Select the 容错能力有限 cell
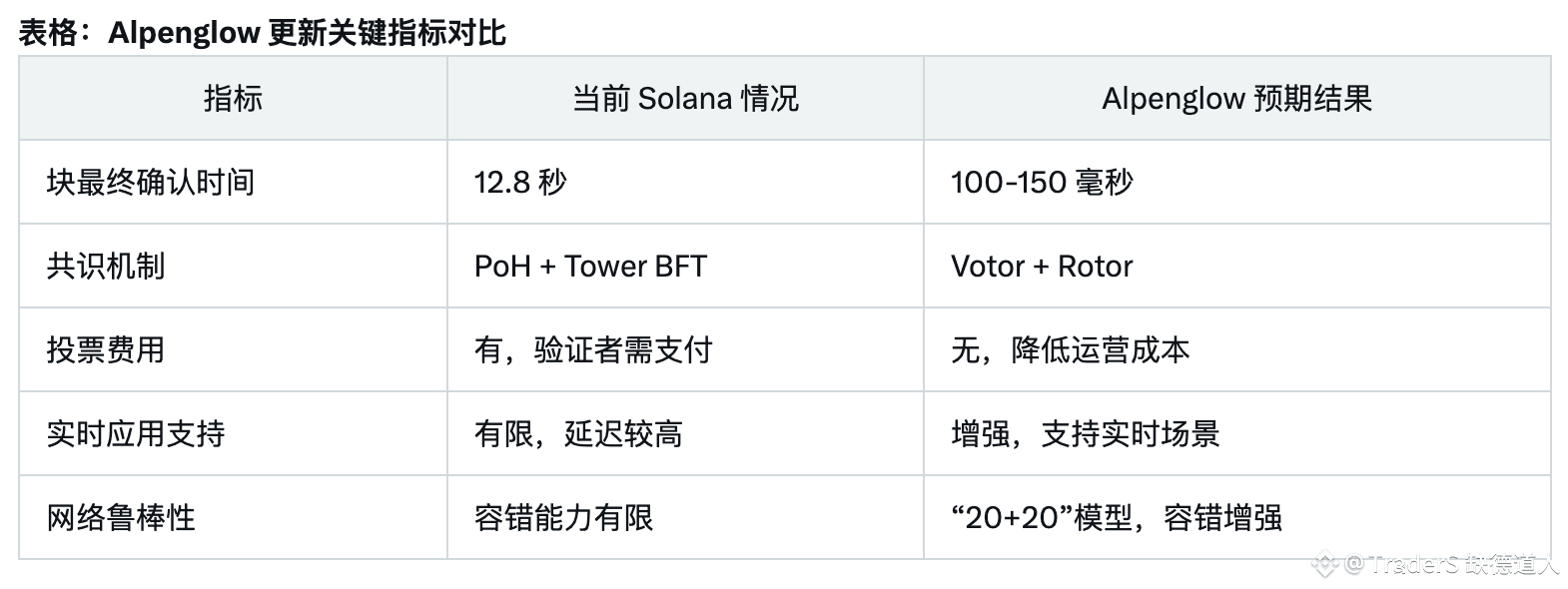The height and width of the screenshot is (589, 1568). coord(685,517)
